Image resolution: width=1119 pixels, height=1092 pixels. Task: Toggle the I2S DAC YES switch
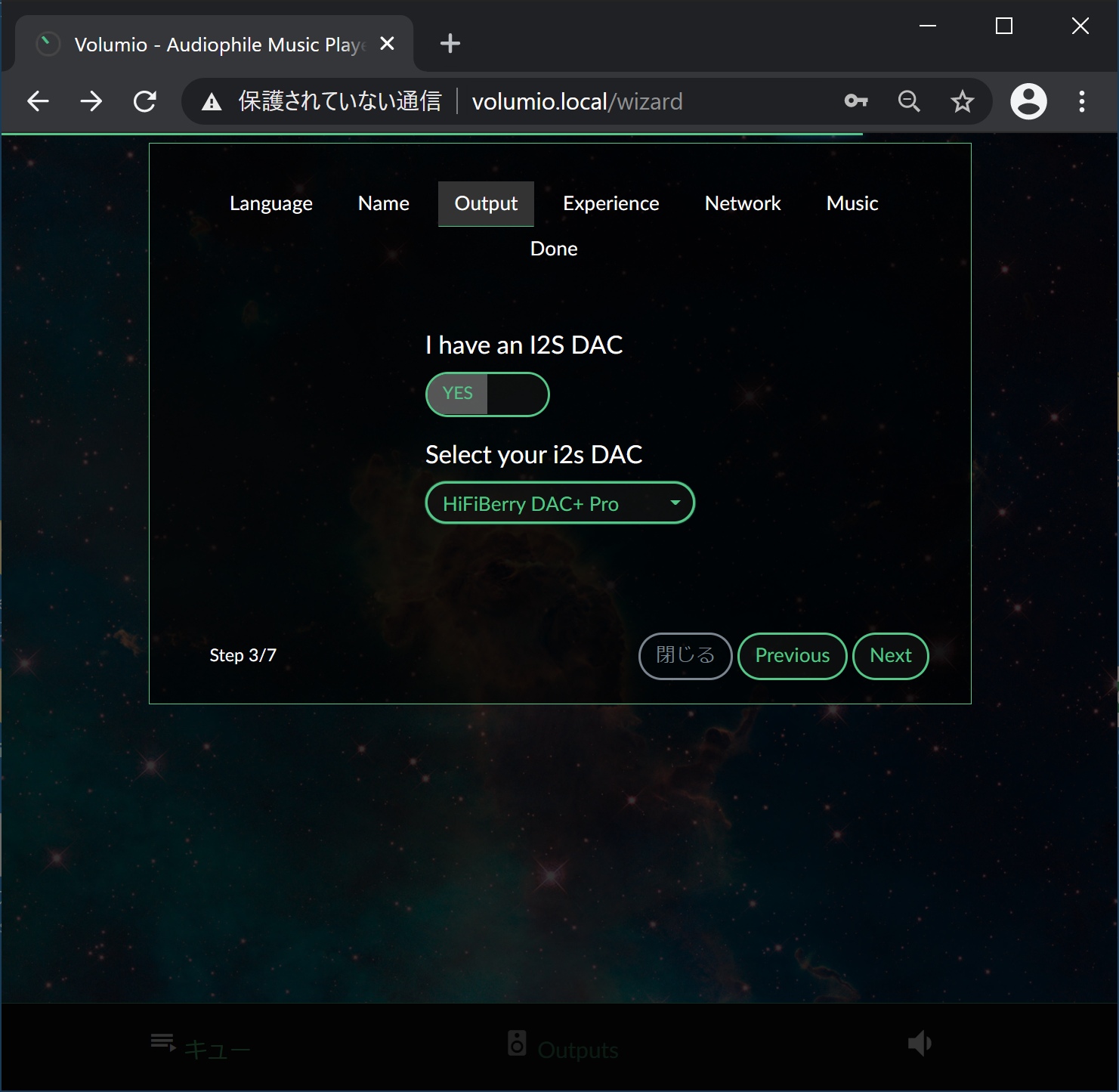(487, 394)
